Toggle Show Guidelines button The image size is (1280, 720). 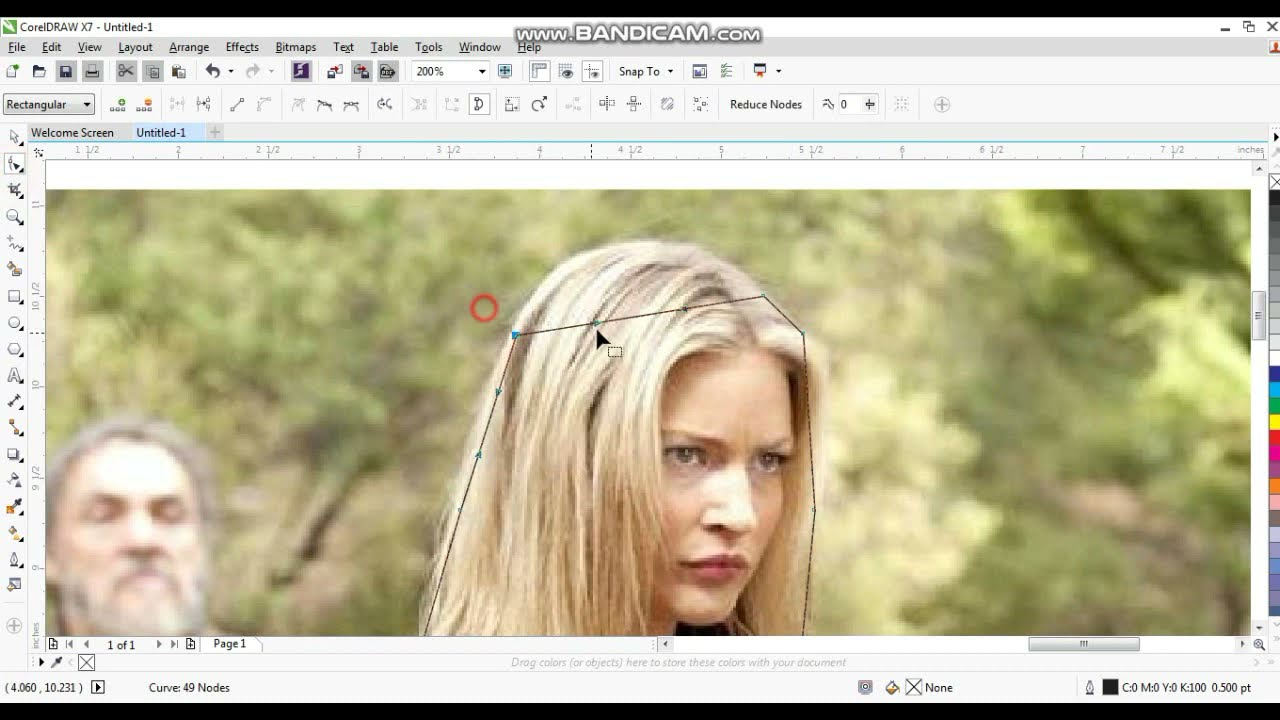click(592, 71)
